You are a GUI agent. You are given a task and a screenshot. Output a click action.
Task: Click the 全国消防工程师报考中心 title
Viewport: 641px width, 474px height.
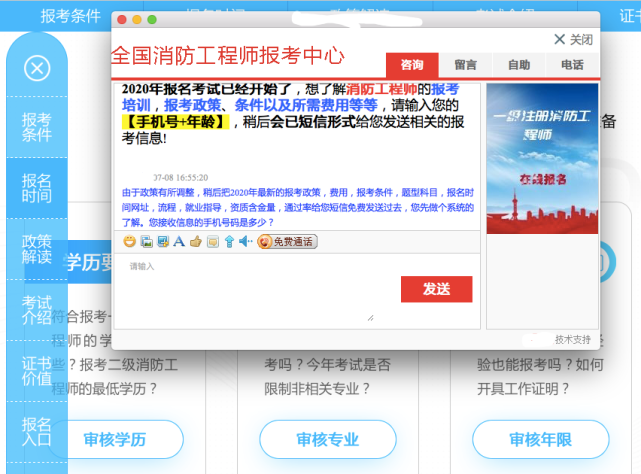tap(228, 56)
